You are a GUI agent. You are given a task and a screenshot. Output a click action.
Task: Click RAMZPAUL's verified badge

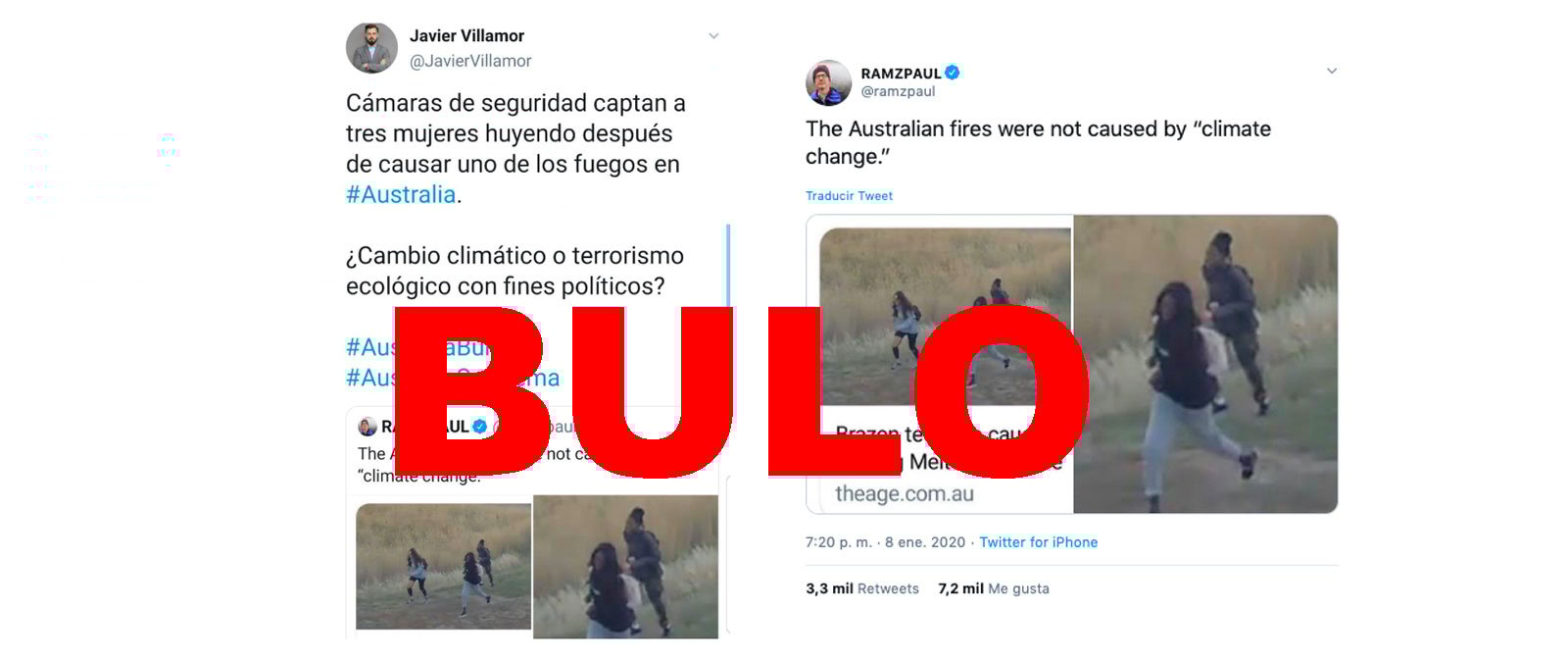953,73
